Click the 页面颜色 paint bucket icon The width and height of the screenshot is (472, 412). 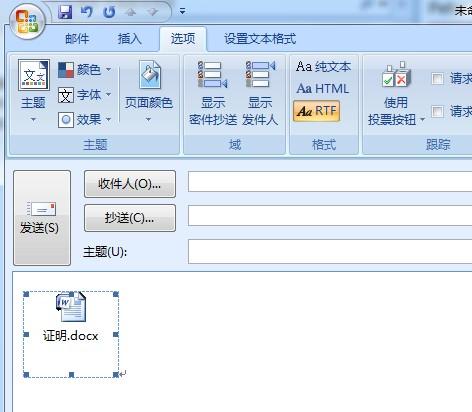(150, 75)
